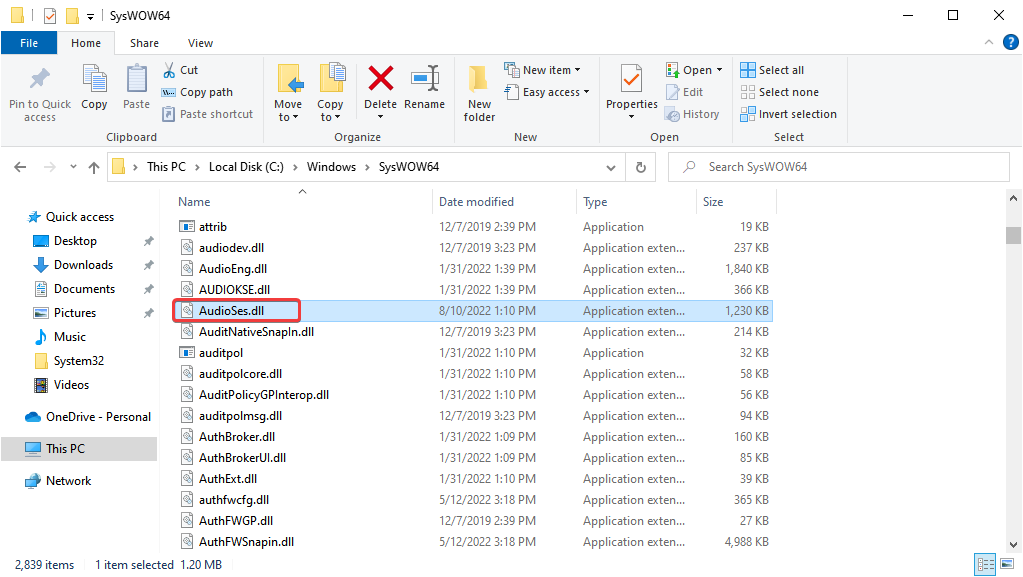The image size is (1023, 577).
Task: Open the Easy access dropdown
Action: coord(547,92)
